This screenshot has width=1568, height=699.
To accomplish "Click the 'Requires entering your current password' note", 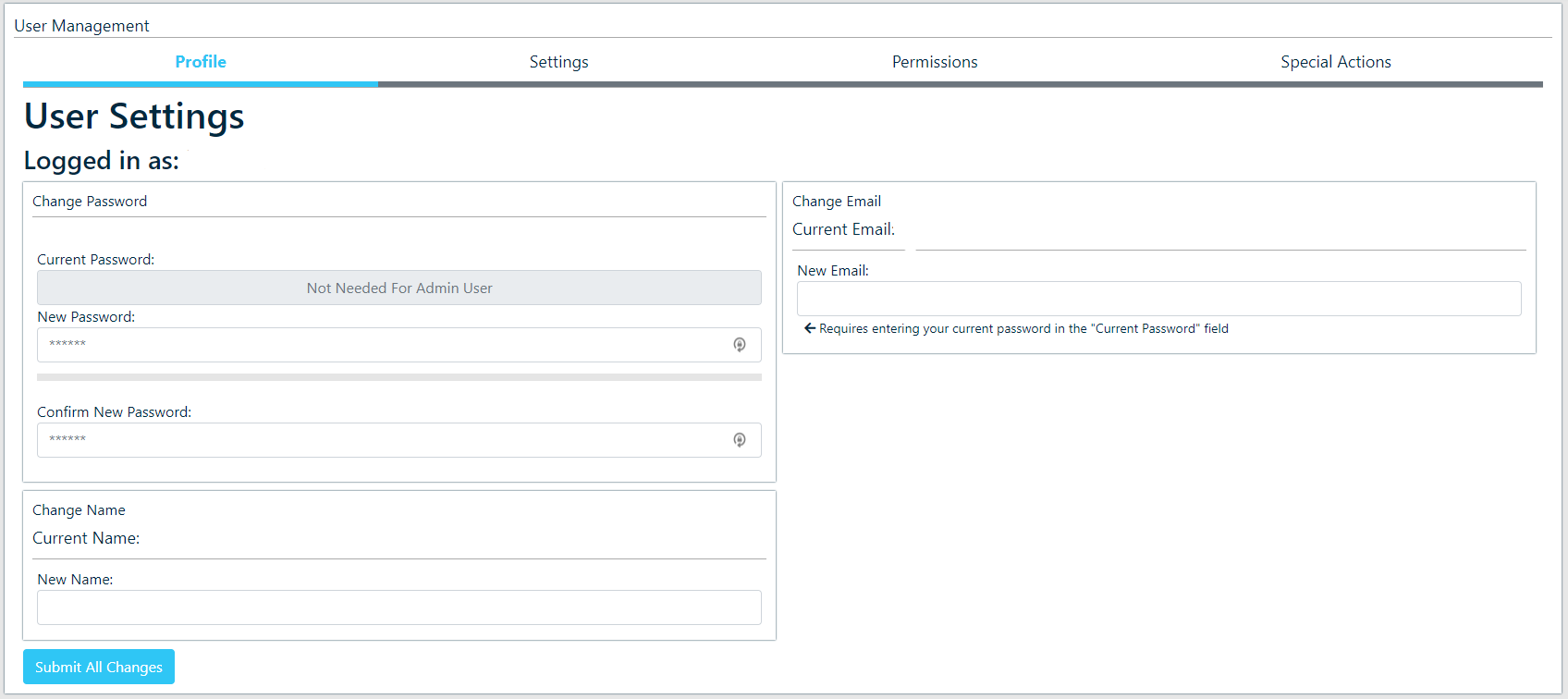I will pos(1023,328).
